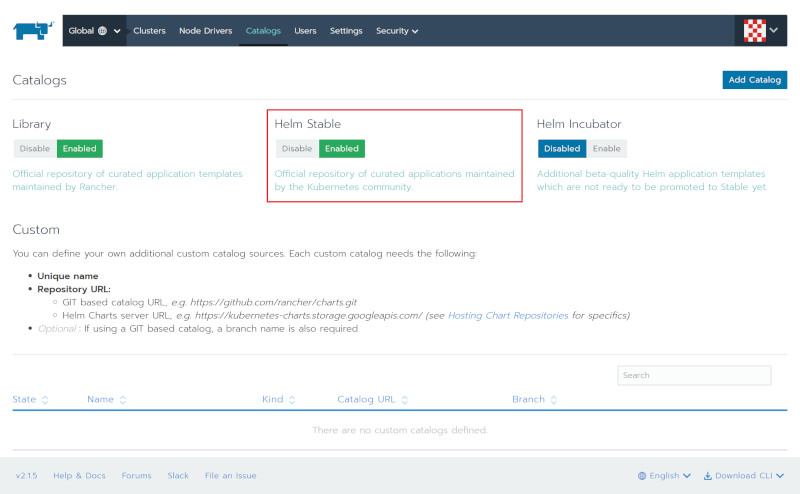Open the Forums link
The image size is (800, 494).
[x=136, y=476]
